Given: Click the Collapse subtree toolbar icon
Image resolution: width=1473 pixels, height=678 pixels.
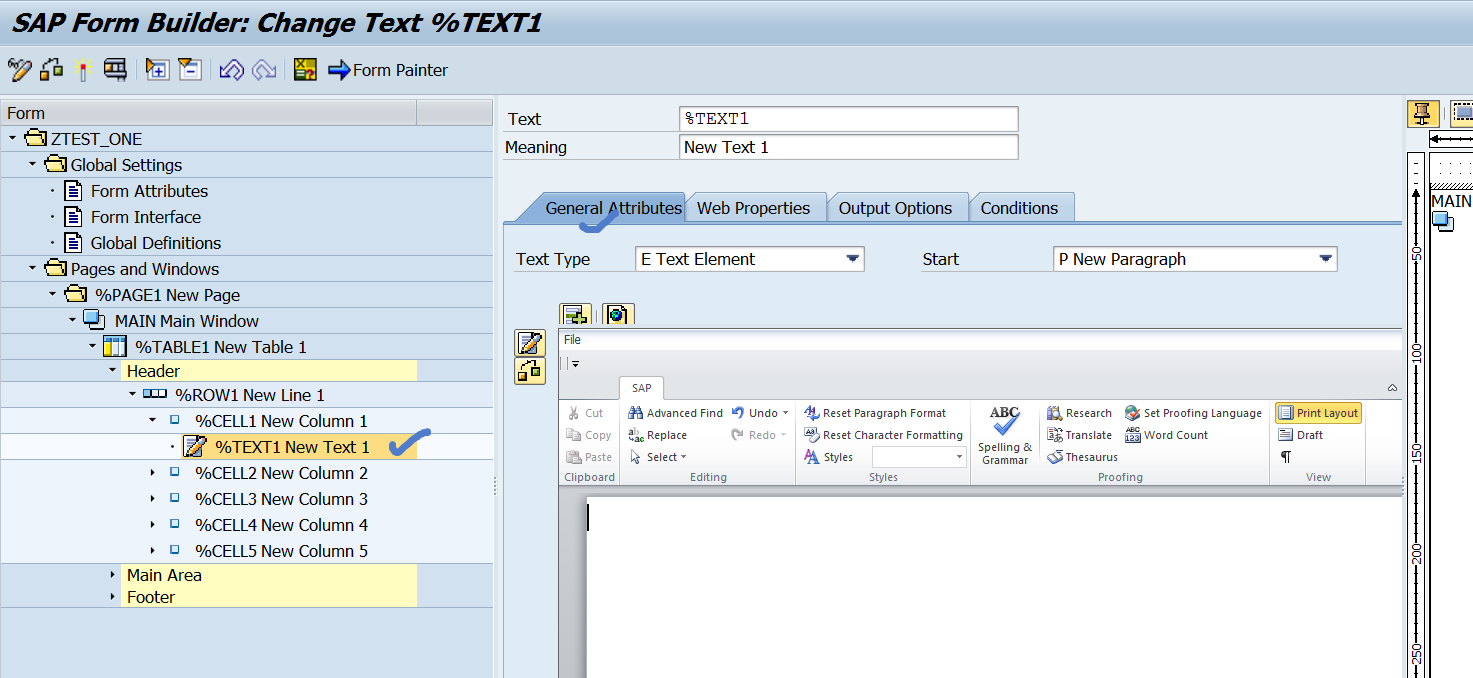Looking at the screenshot, I should [190, 70].
